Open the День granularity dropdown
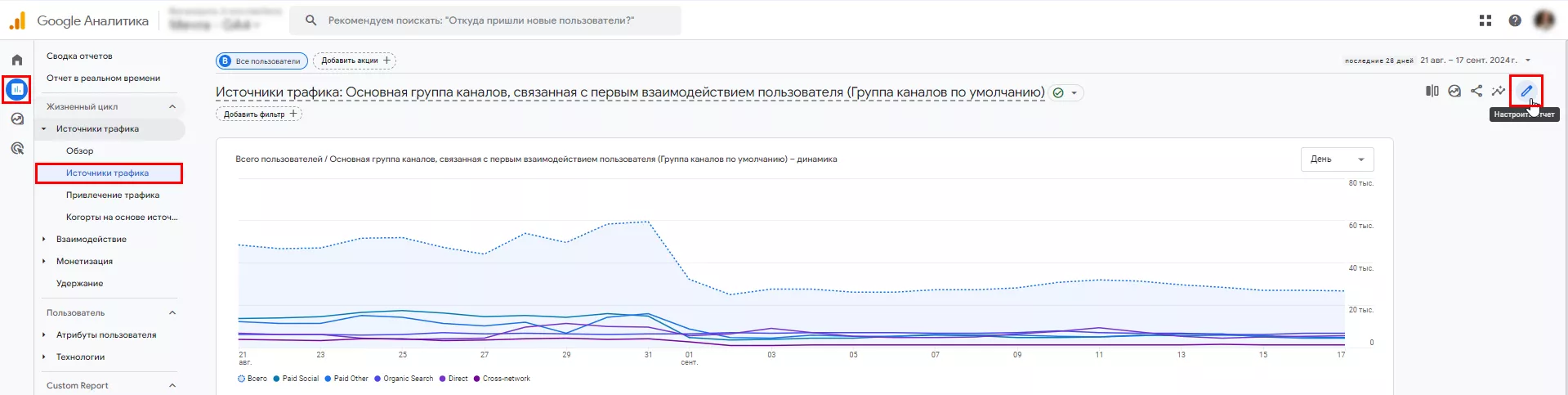 [1337, 159]
